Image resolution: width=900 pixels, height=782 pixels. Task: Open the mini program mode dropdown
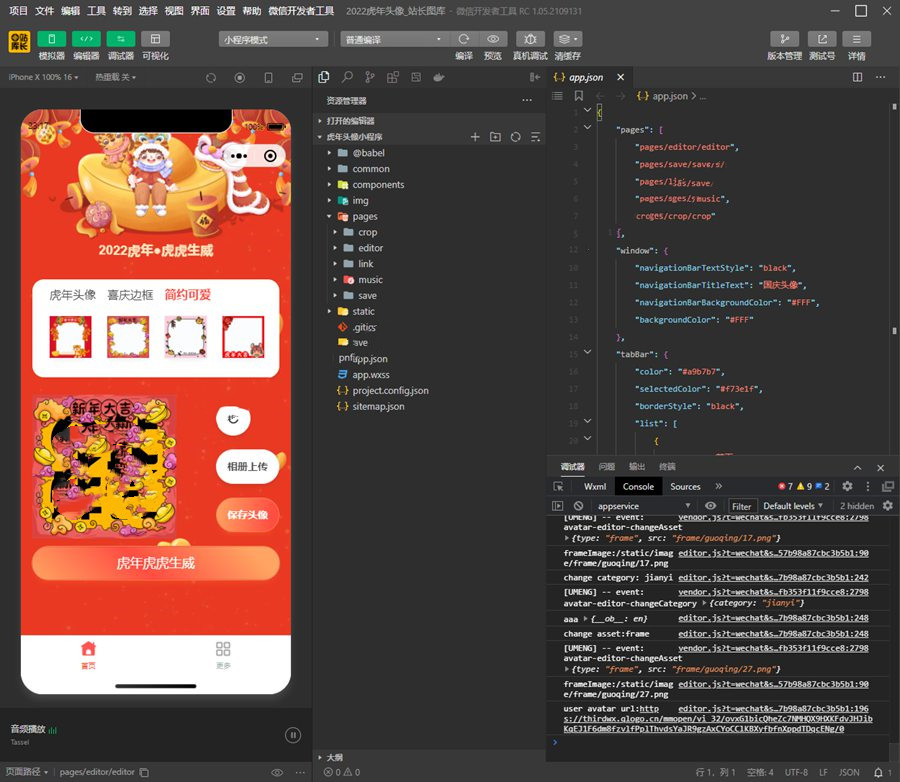[273, 39]
